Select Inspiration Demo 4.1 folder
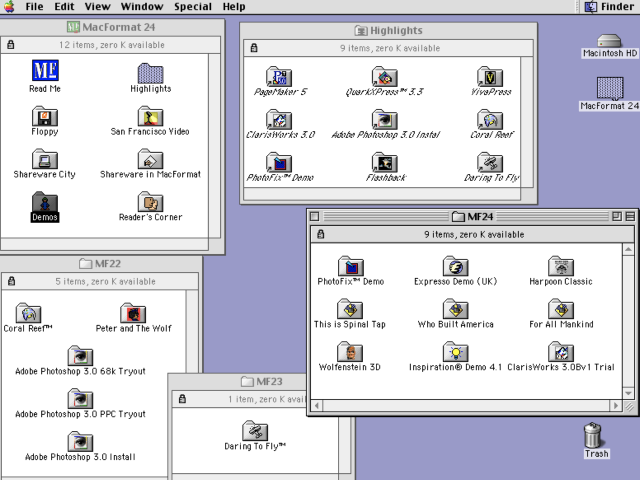This screenshot has width=640, height=480. pyautogui.click(x=456, y=351)
